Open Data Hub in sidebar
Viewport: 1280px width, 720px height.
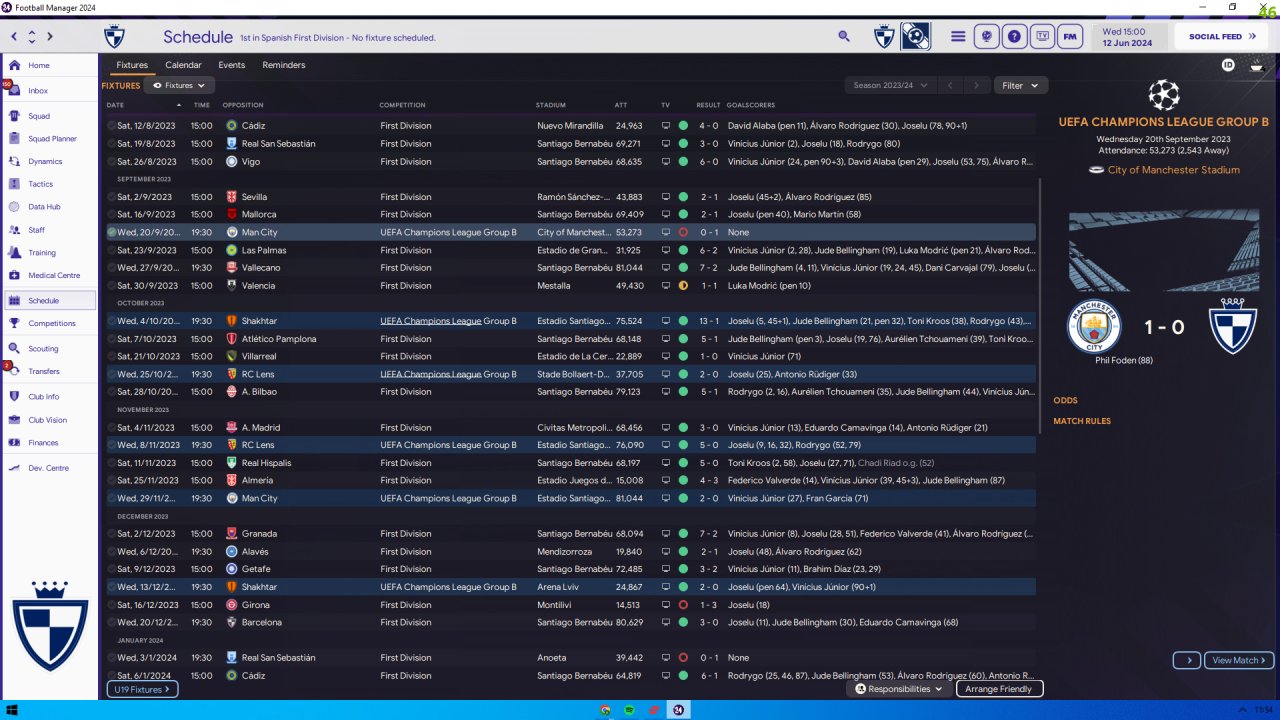tap(49, 207)
